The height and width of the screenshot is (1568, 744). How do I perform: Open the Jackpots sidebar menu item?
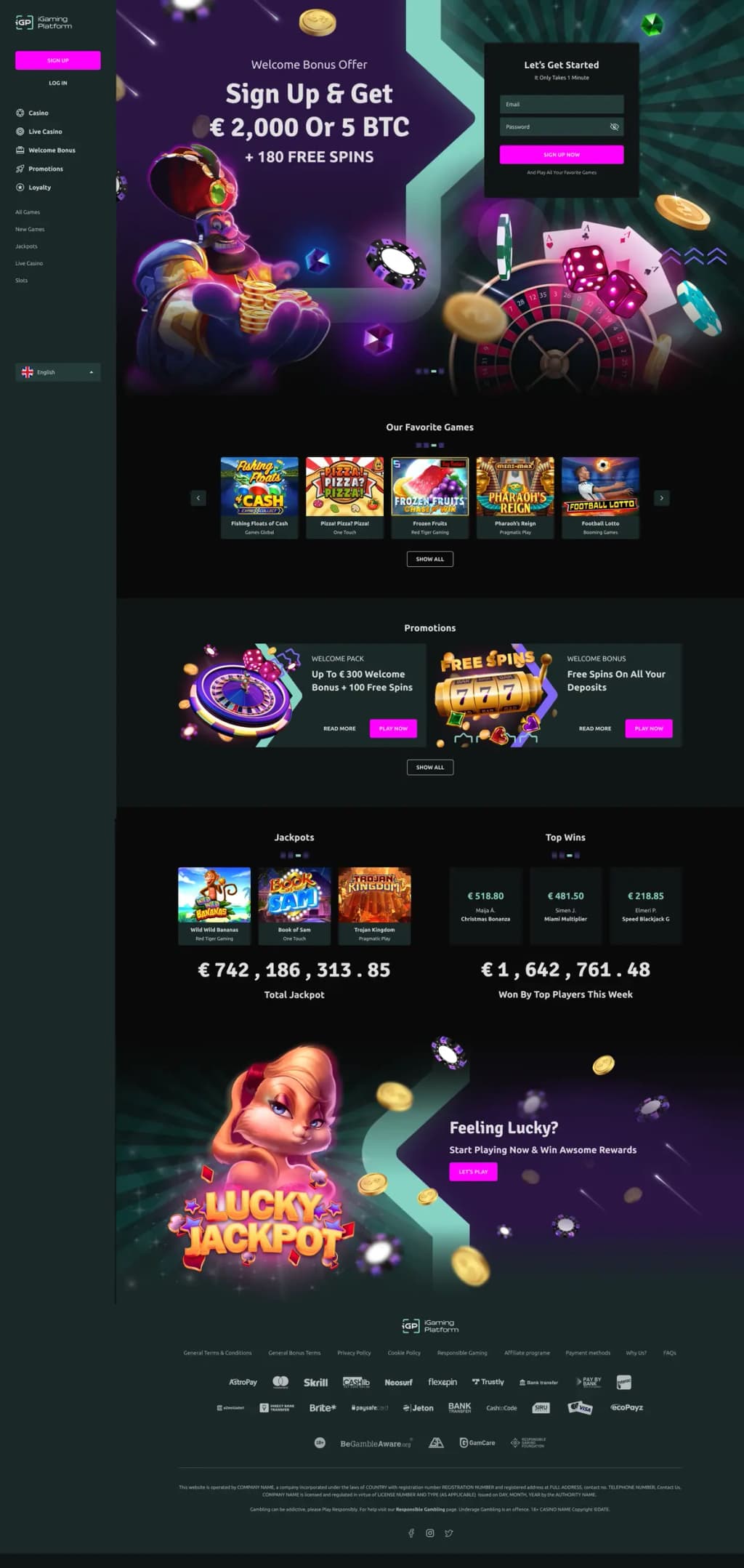coord(26,246)
